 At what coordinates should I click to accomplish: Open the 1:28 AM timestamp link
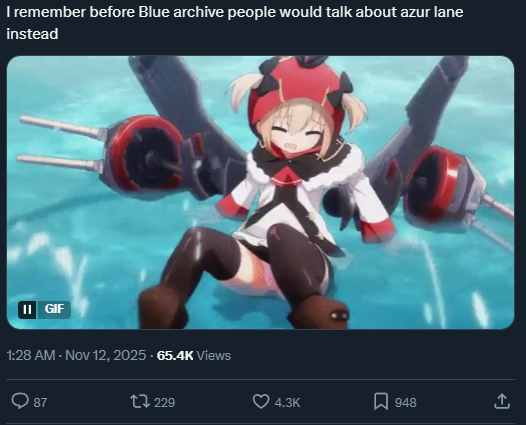(31, 355)
